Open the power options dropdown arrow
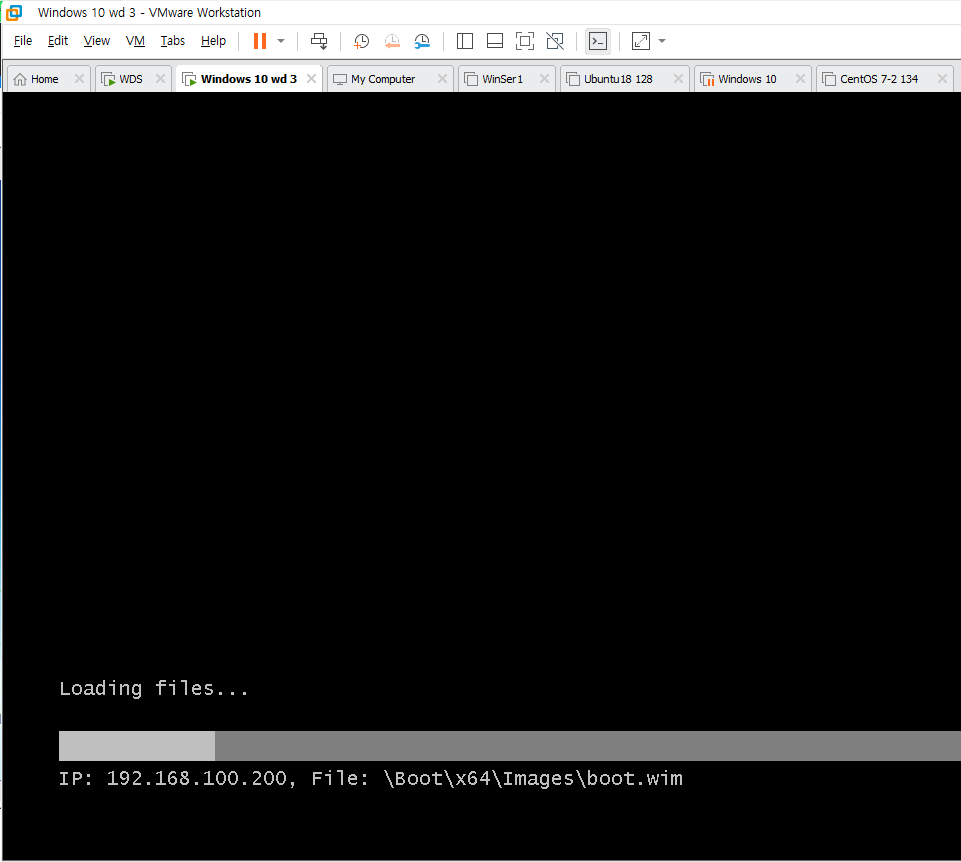 (281, 41)
